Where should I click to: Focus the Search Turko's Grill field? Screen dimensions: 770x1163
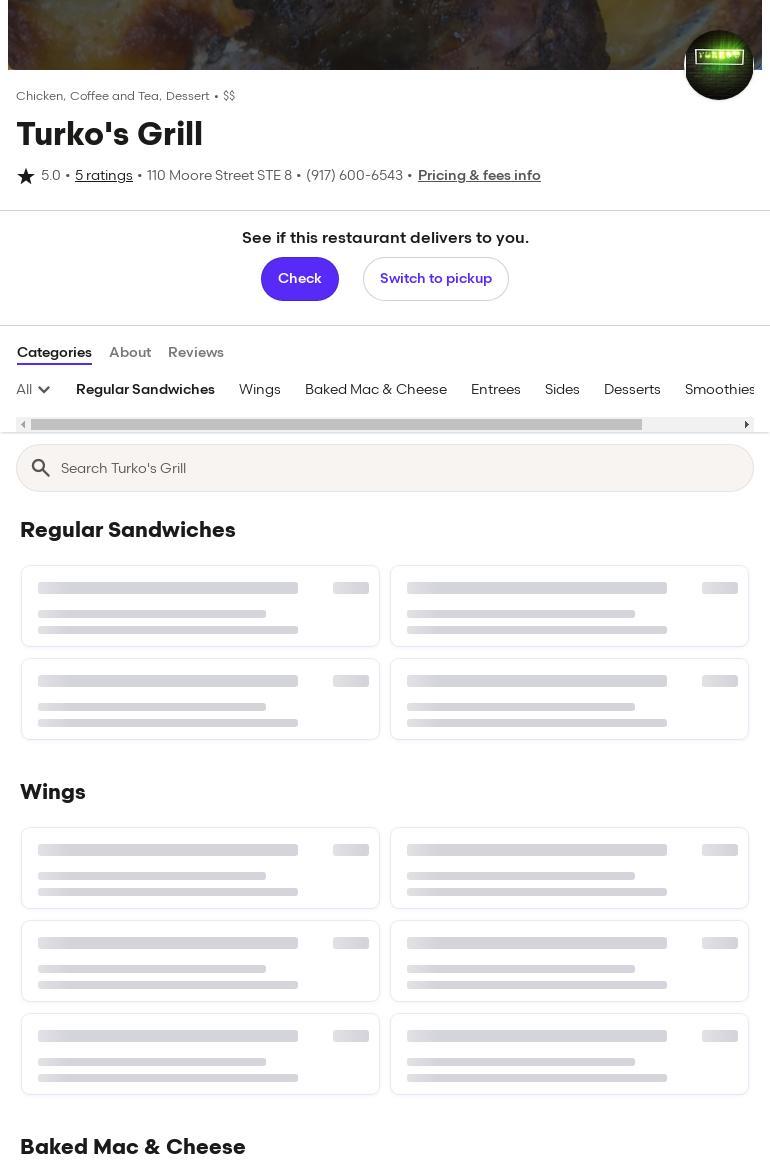pos(385,468)
